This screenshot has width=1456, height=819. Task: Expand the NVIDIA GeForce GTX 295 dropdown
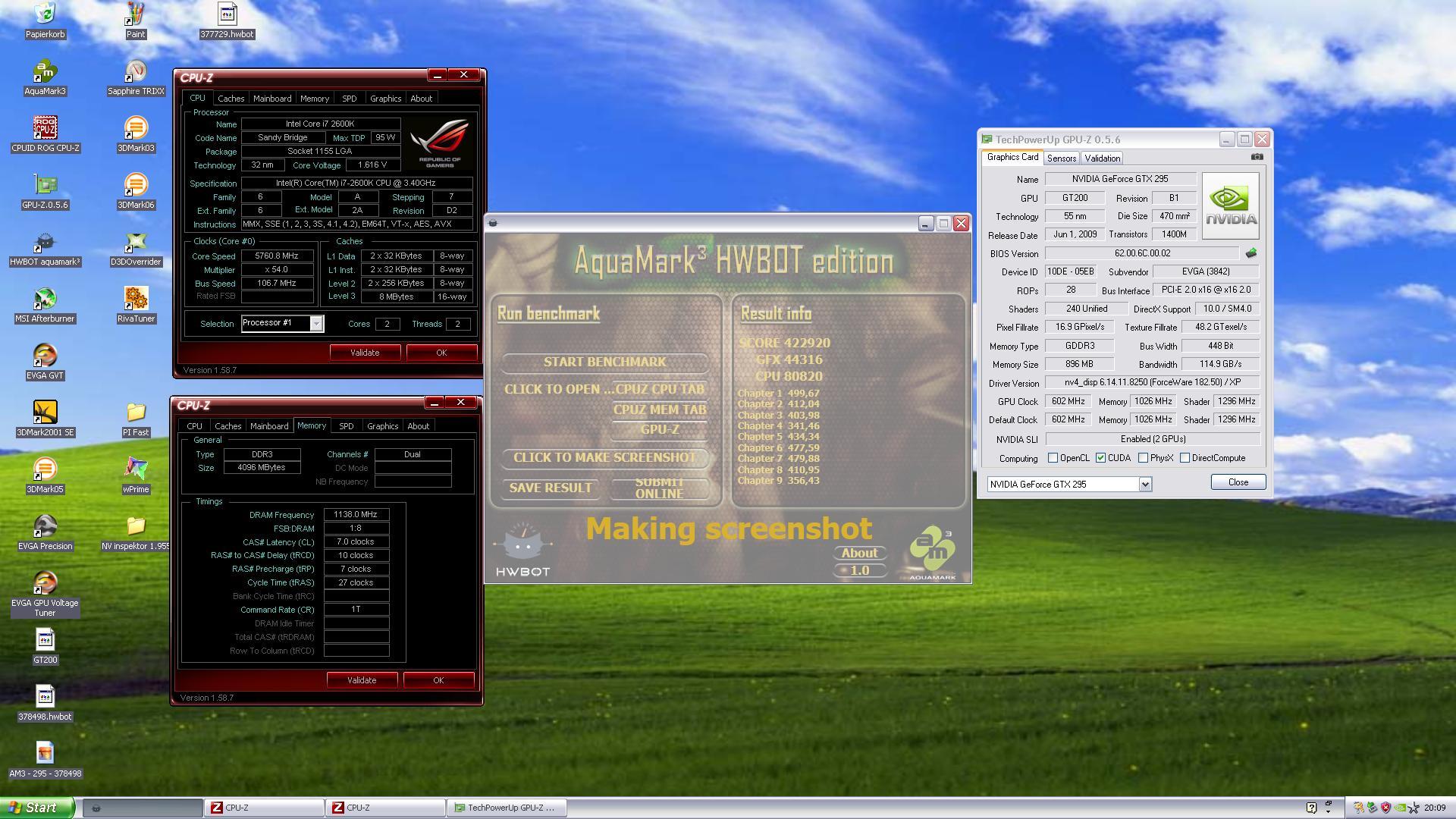1145,484
